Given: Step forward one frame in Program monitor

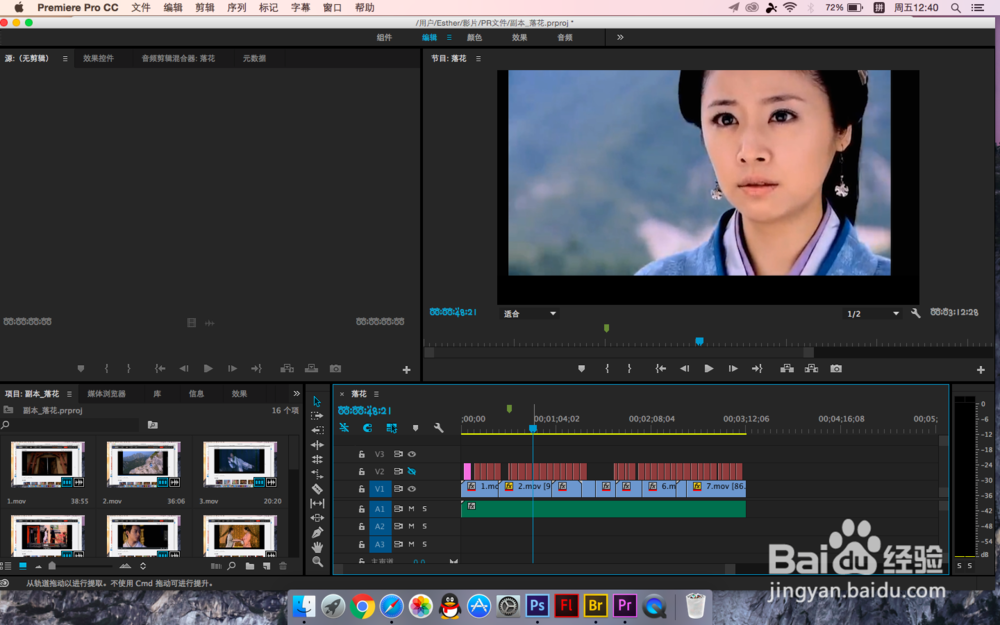Looking at the screenshot, I should pos(733,369).
